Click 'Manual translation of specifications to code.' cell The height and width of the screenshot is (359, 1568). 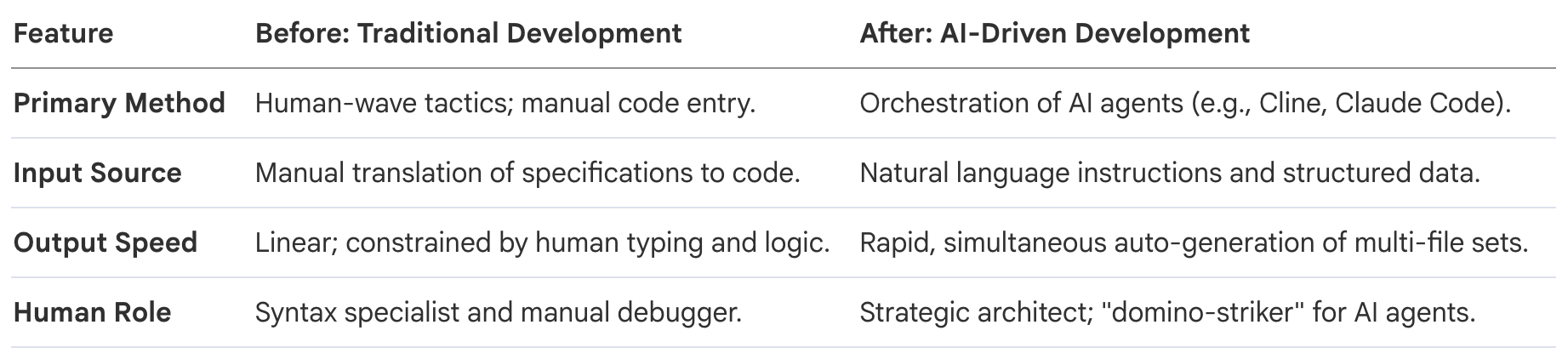[527, 174]
